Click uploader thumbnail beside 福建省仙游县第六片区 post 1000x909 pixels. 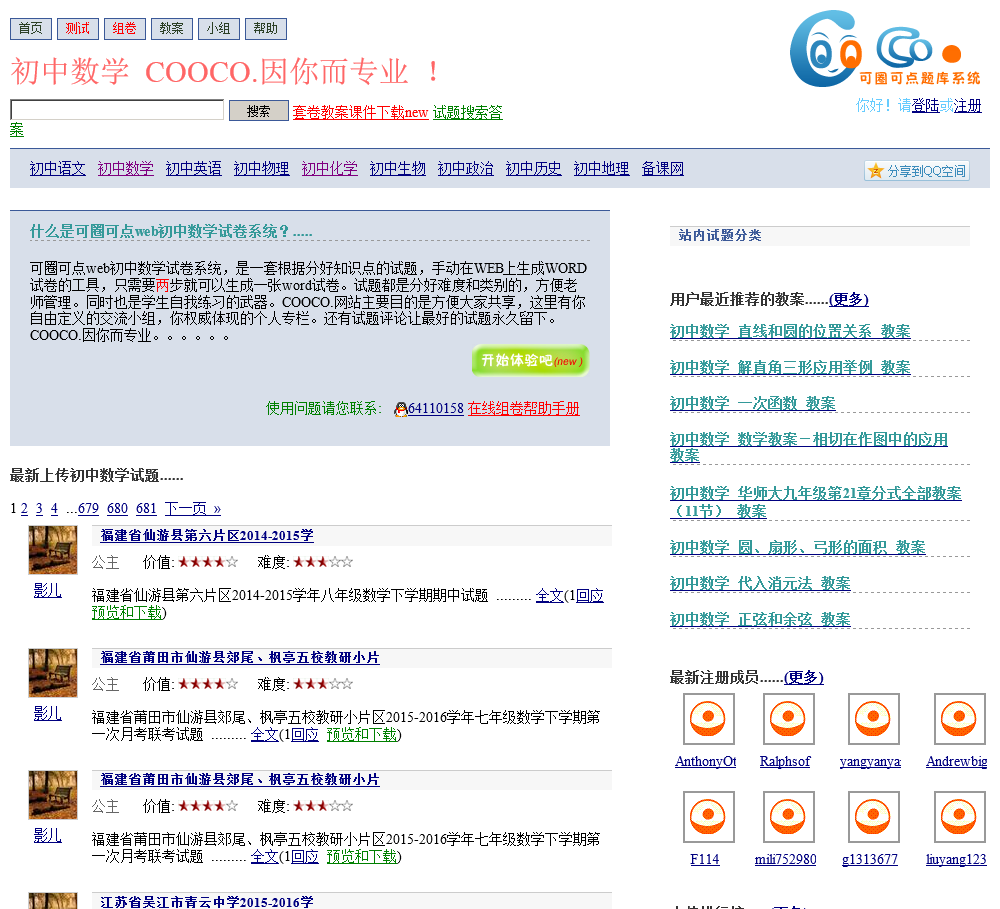pyautogui.click(x=53, y=550)
